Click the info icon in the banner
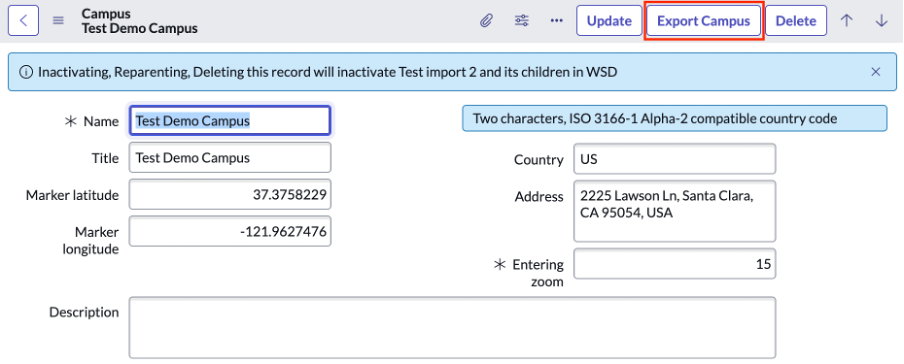The height and width of the screenshot is (364, 904). (25, 72)
